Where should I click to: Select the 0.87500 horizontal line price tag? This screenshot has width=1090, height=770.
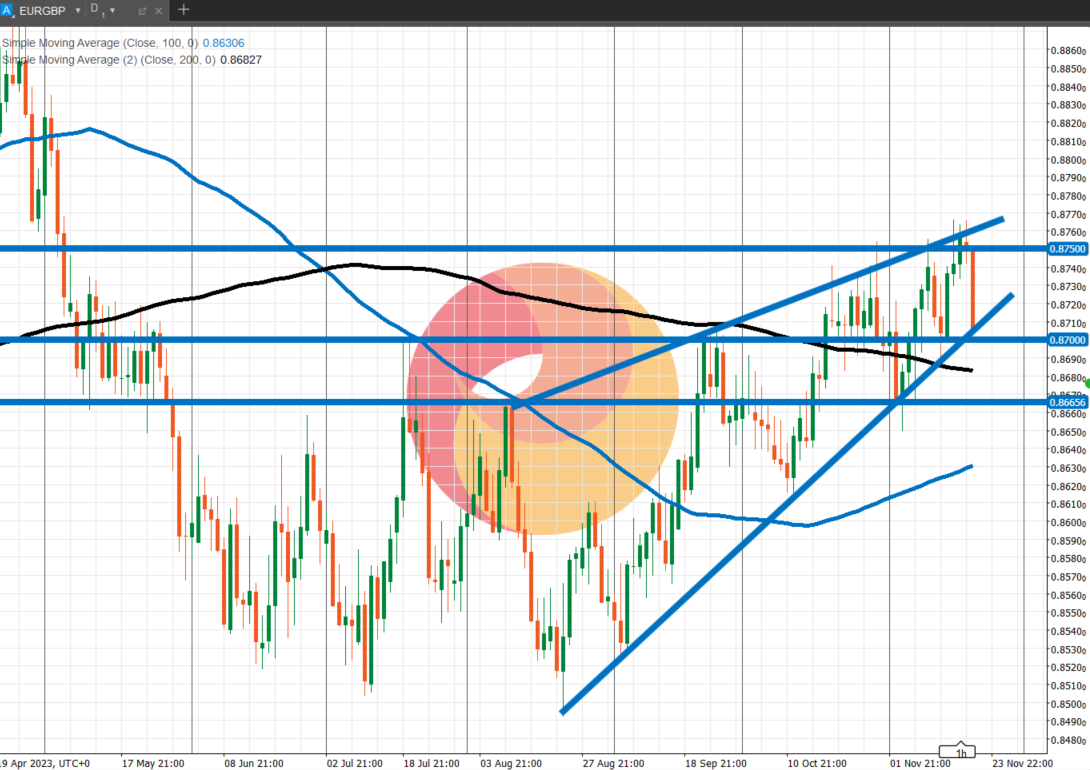[1067, 249]
